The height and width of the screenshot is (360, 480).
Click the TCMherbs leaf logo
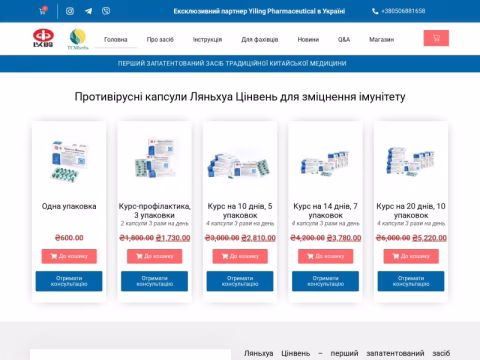coord(78,39)
